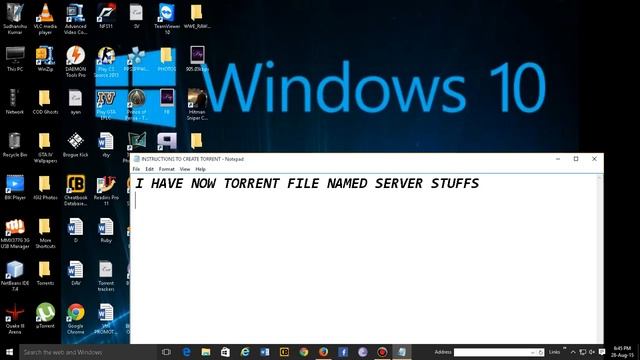
Task: Show hidden system tray icons
Action: click(x=573, y=352)
